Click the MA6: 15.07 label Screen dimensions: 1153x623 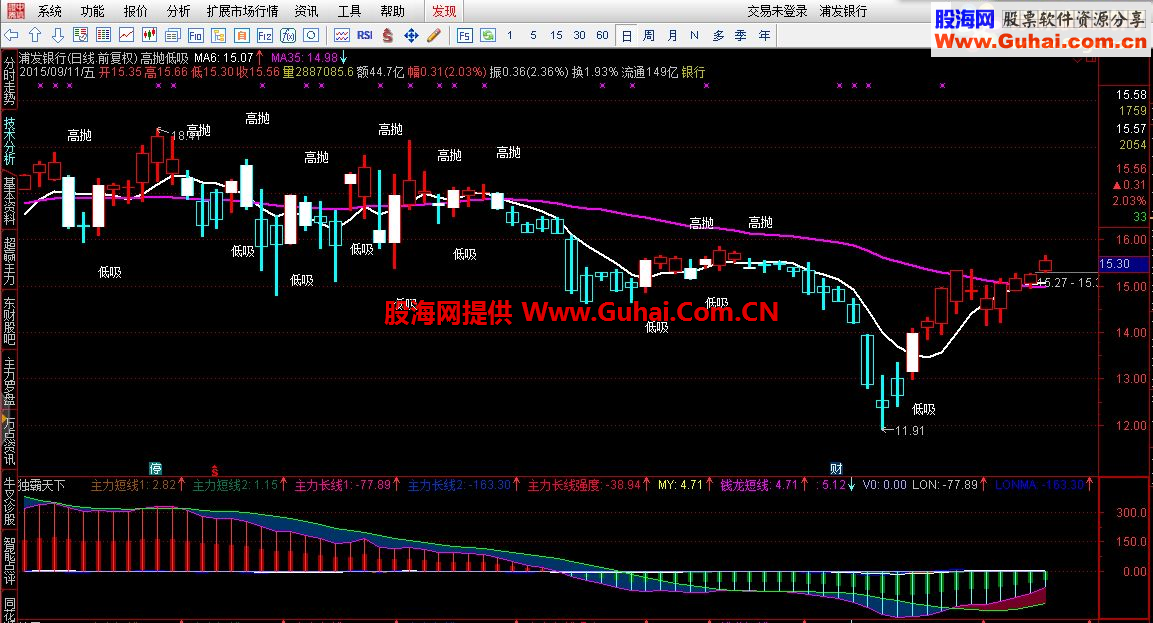point(224,57)
